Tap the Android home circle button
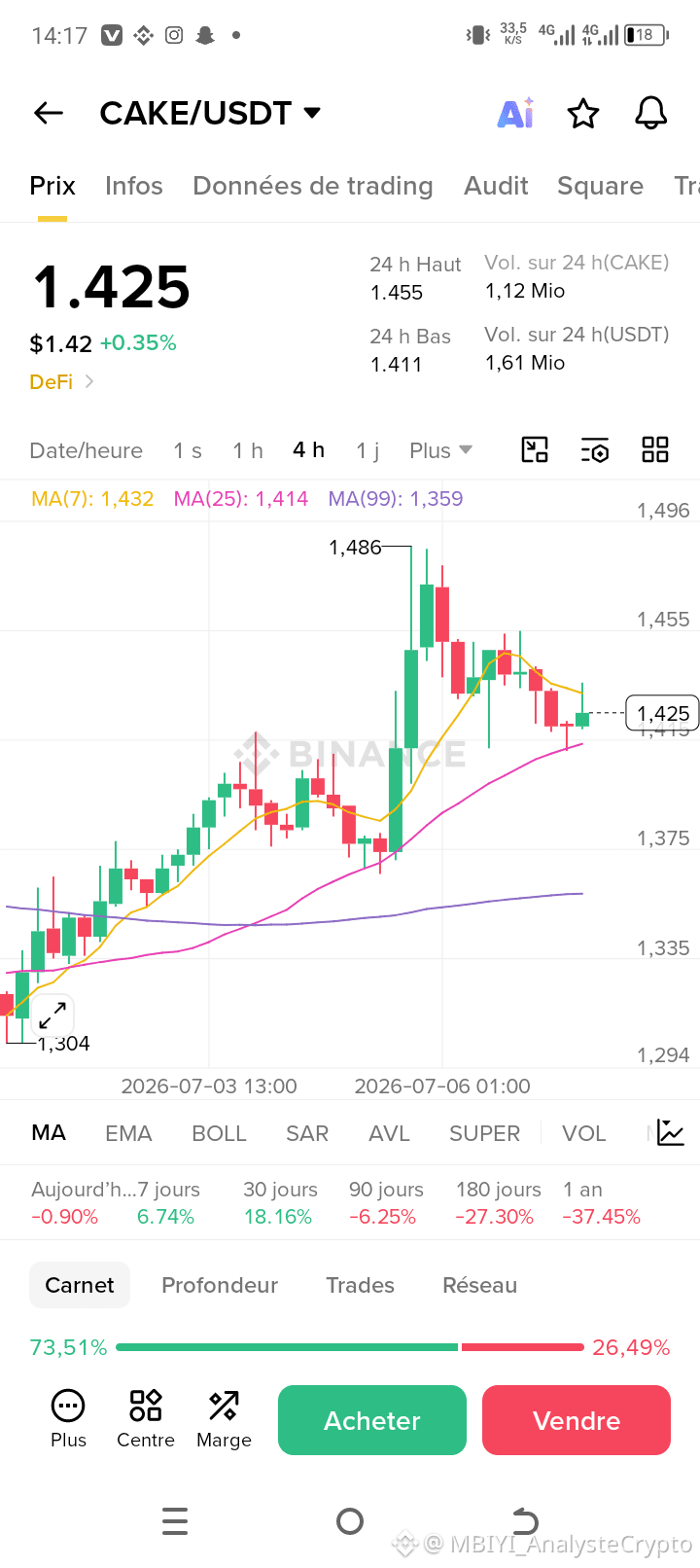The image size is (700, 1568). coord(350,1520)
